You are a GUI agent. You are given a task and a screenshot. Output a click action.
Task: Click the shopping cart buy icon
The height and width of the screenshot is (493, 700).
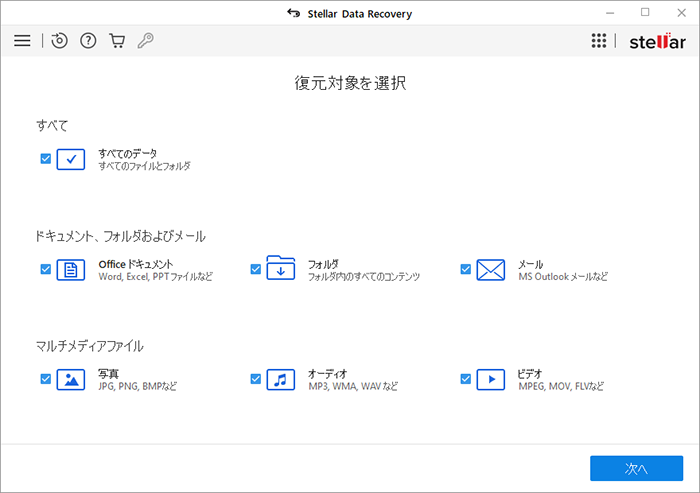(x=117, y=41)
